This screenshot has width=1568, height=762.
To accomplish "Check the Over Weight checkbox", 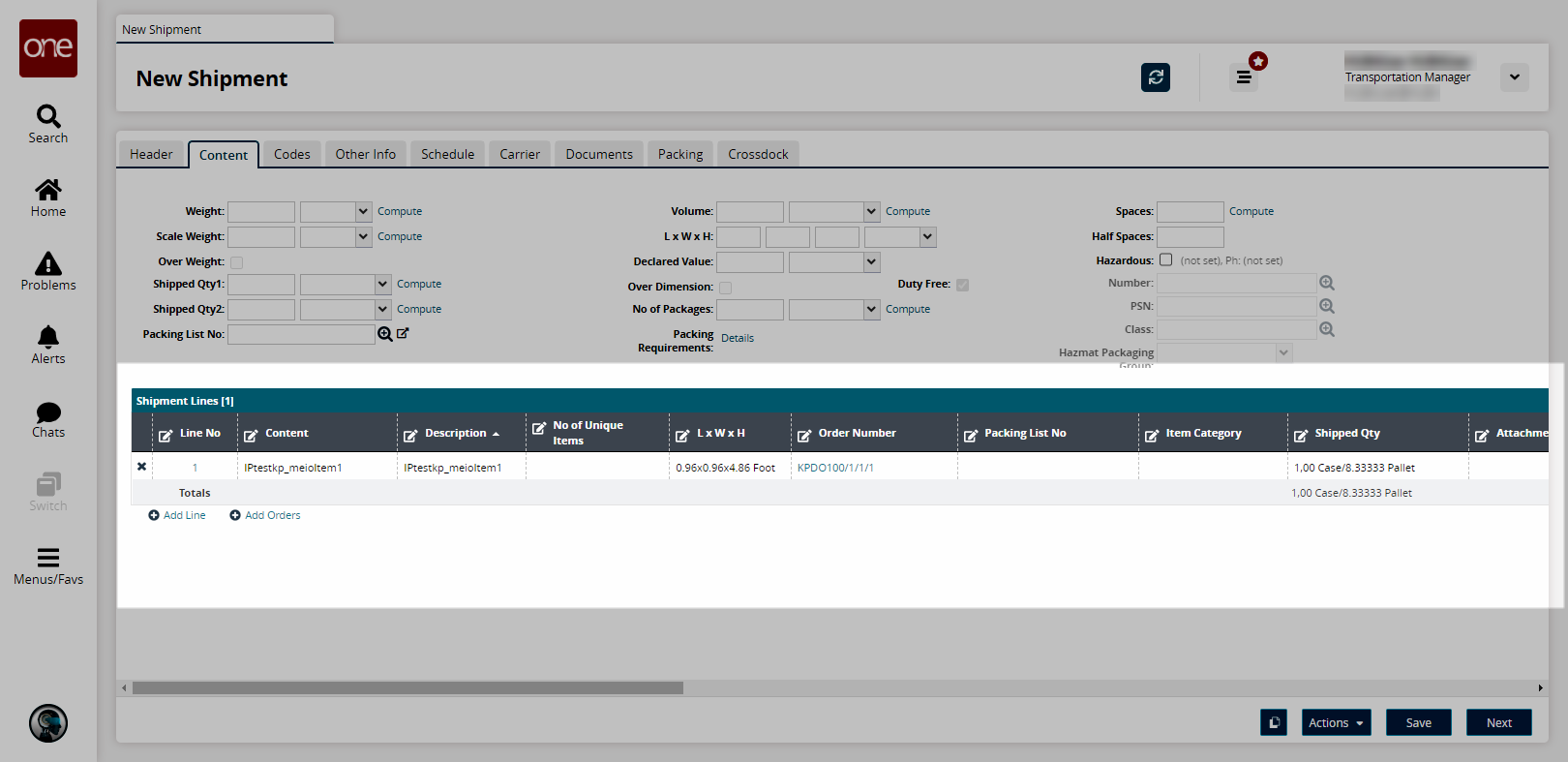I will pos(237,262).
